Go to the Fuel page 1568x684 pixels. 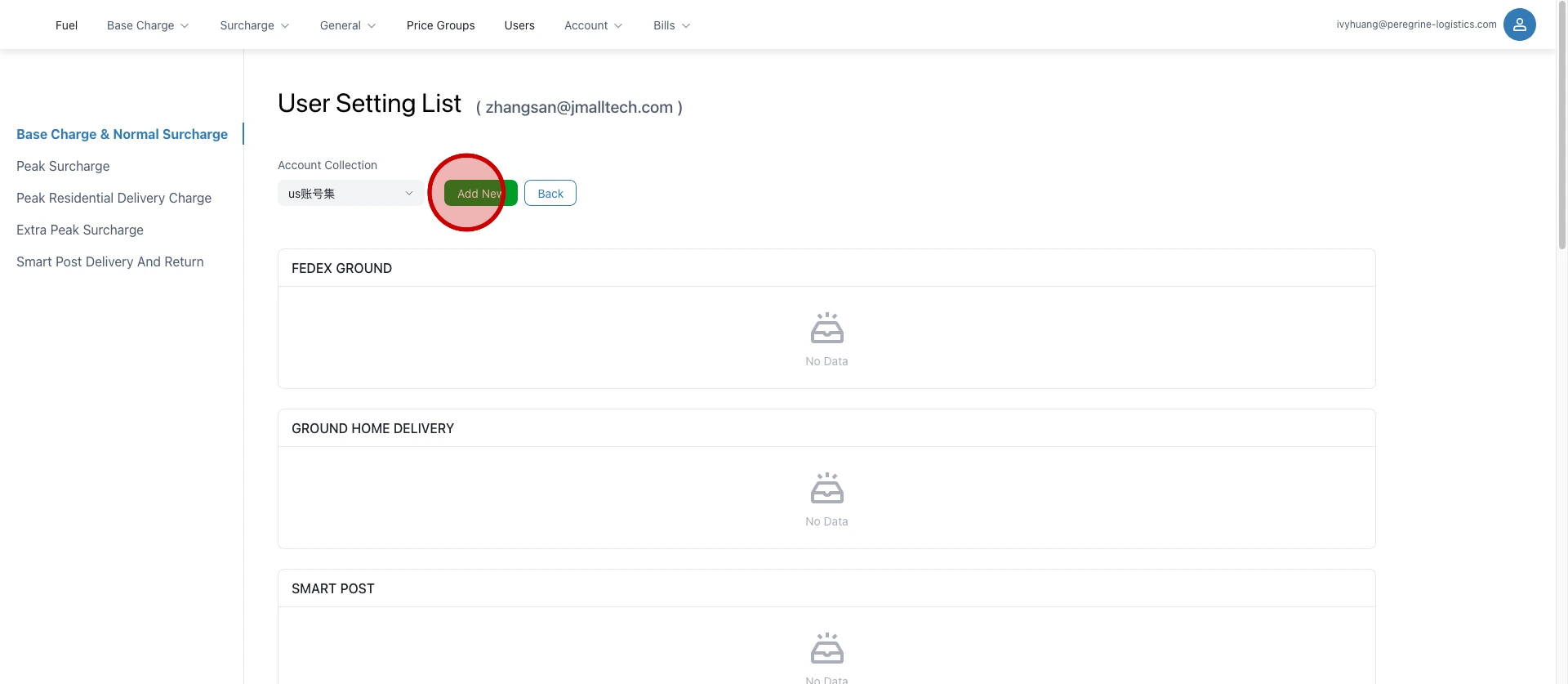[x=66, y=25]
